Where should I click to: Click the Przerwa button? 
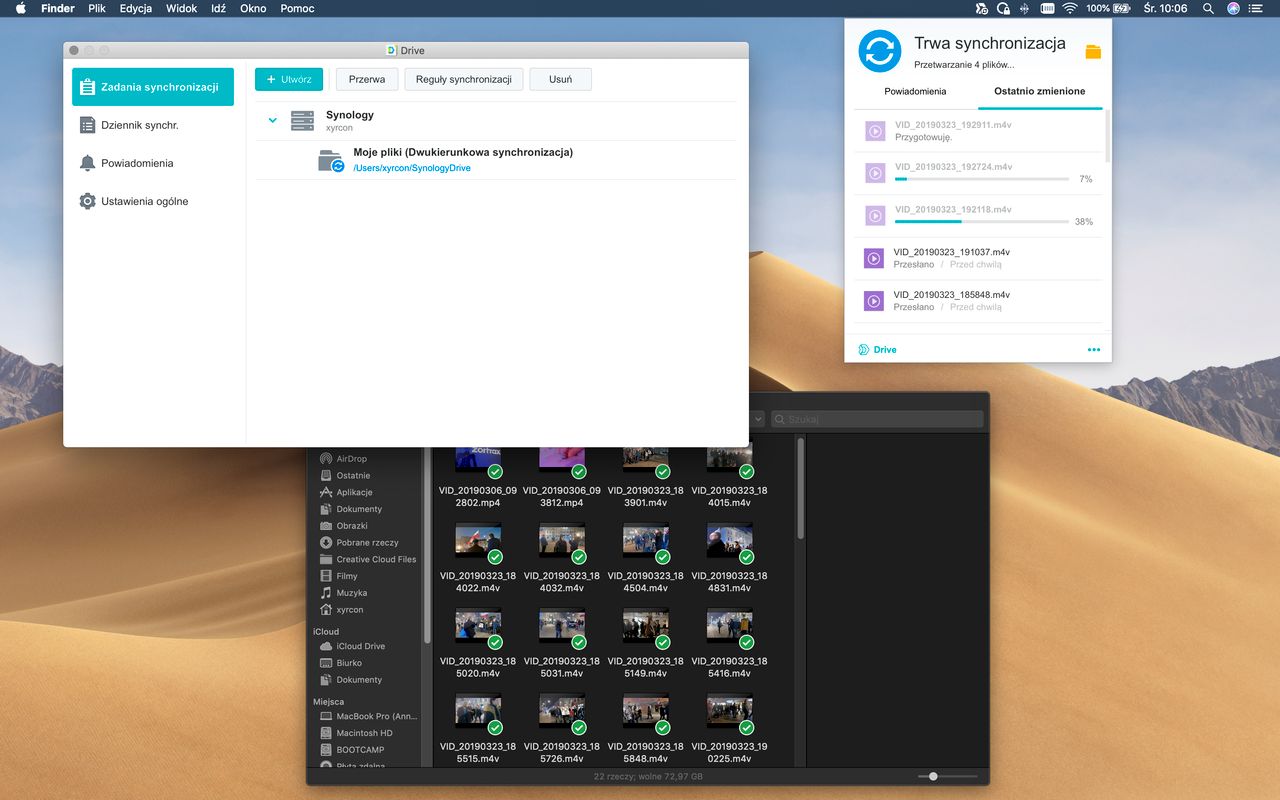click(x=367, y=79)
